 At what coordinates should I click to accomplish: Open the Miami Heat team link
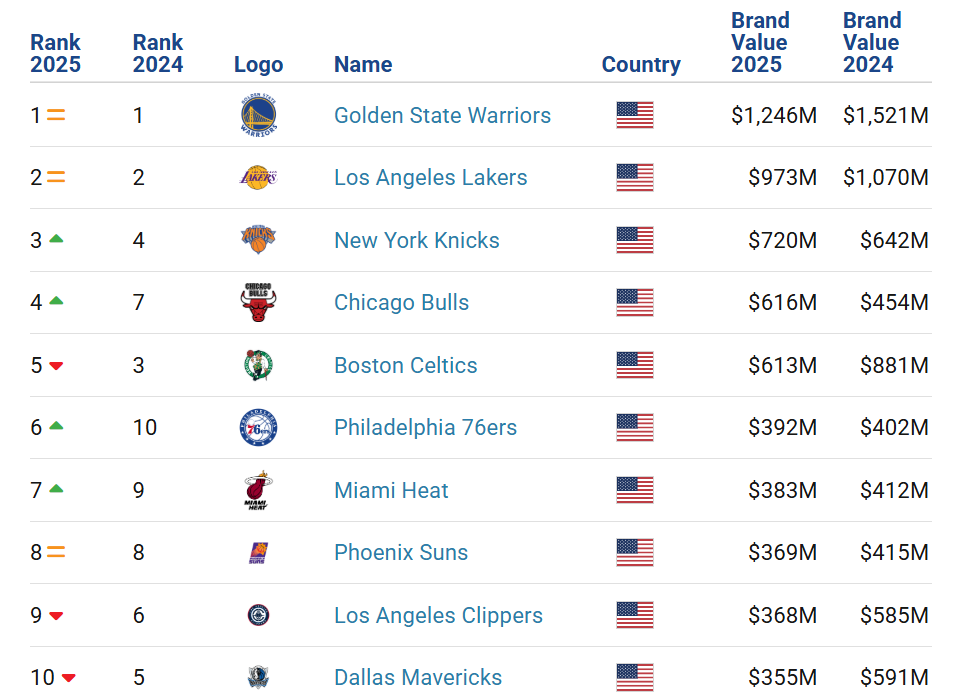pos(391,490)
